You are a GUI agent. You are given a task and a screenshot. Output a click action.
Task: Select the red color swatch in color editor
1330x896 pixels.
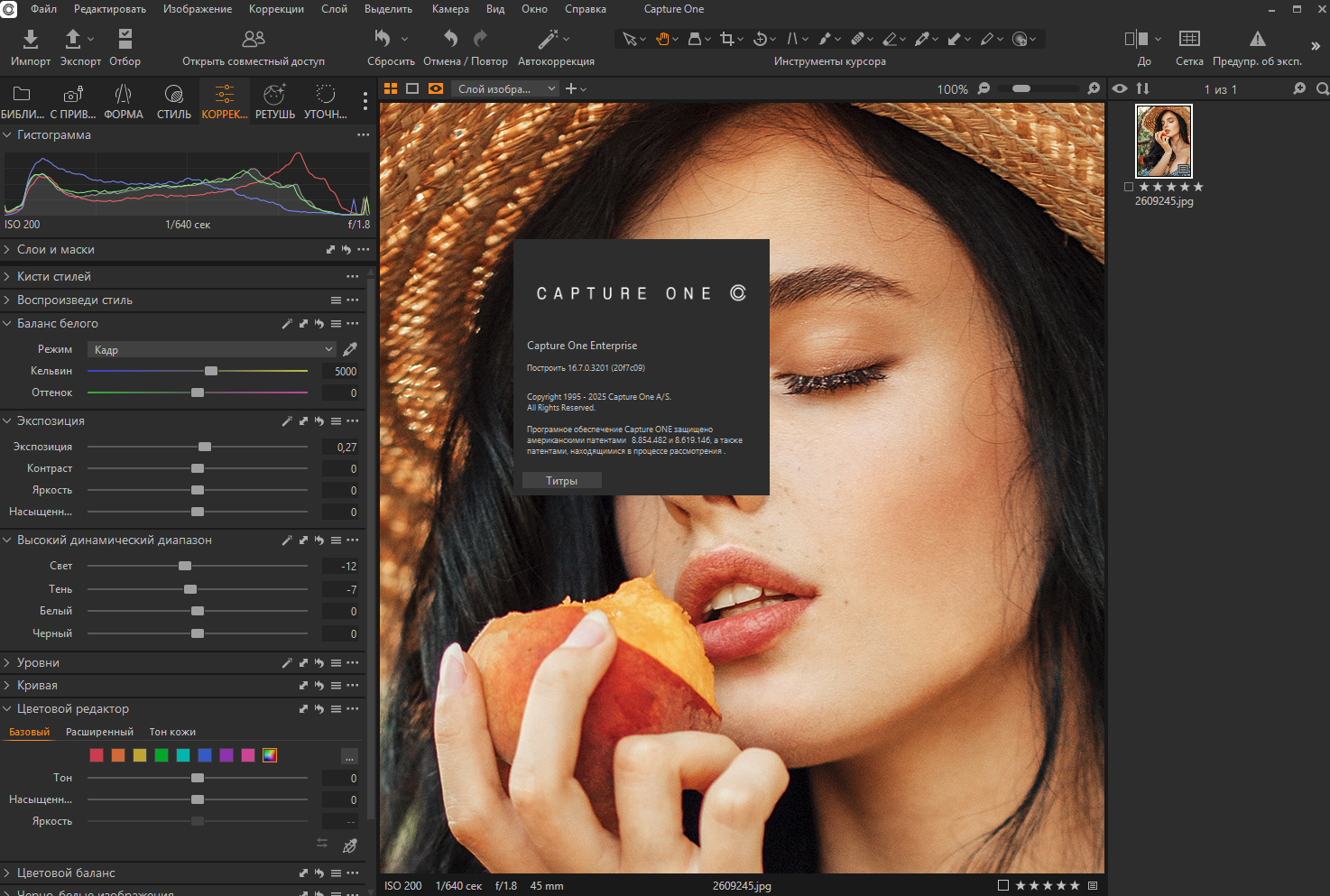[97, 755]
